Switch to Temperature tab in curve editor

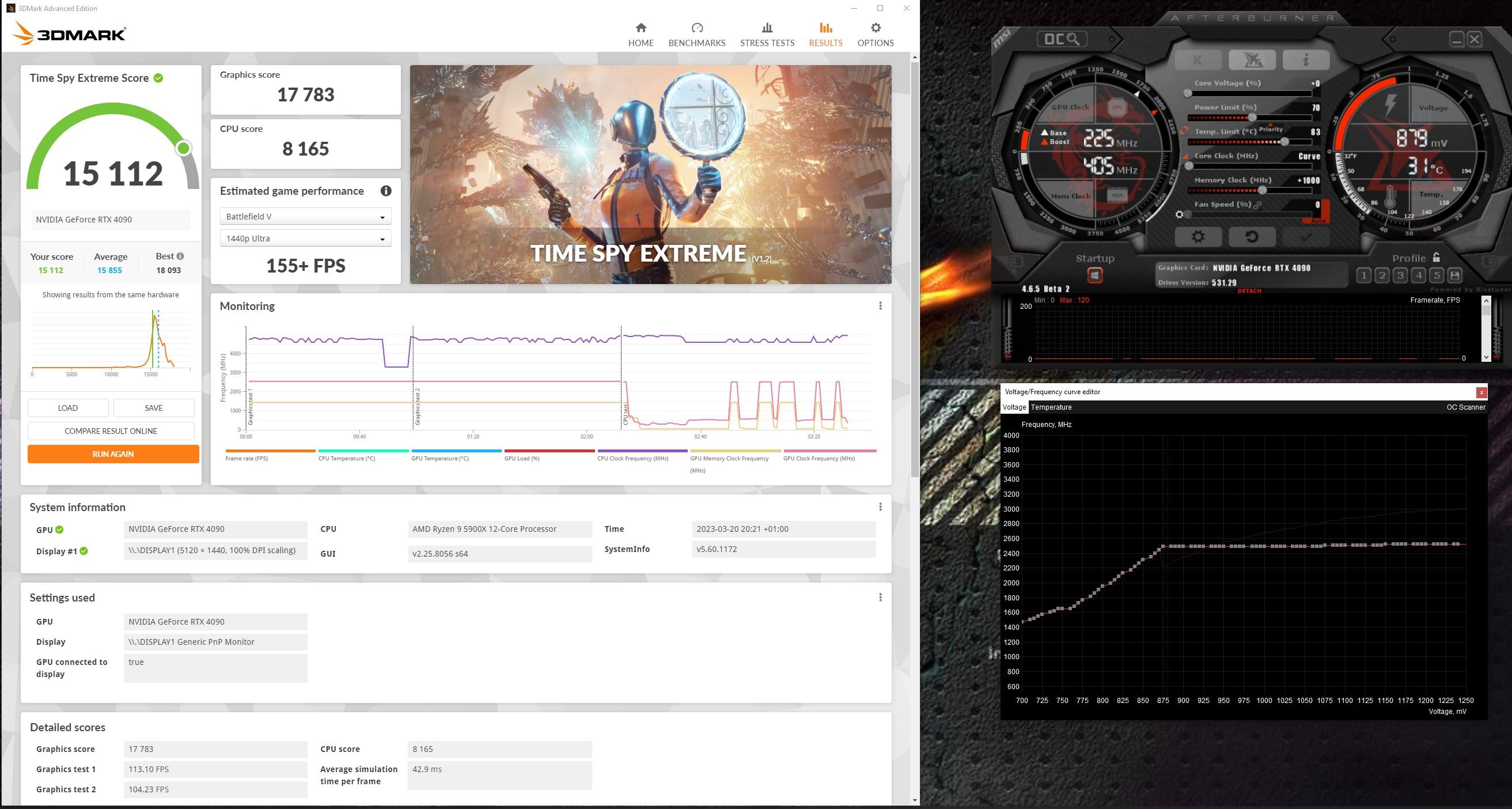[x=1051, y=407]
